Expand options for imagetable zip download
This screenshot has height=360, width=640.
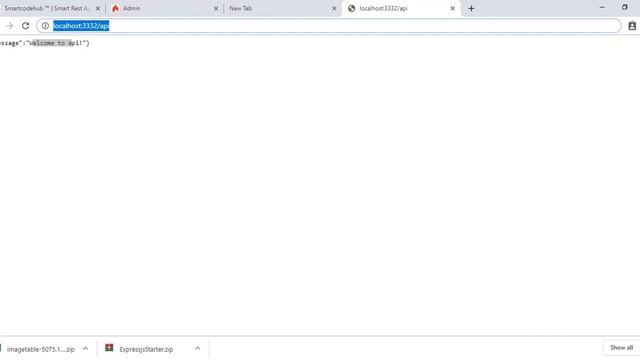pyautogui.click(x=85, y=349)
